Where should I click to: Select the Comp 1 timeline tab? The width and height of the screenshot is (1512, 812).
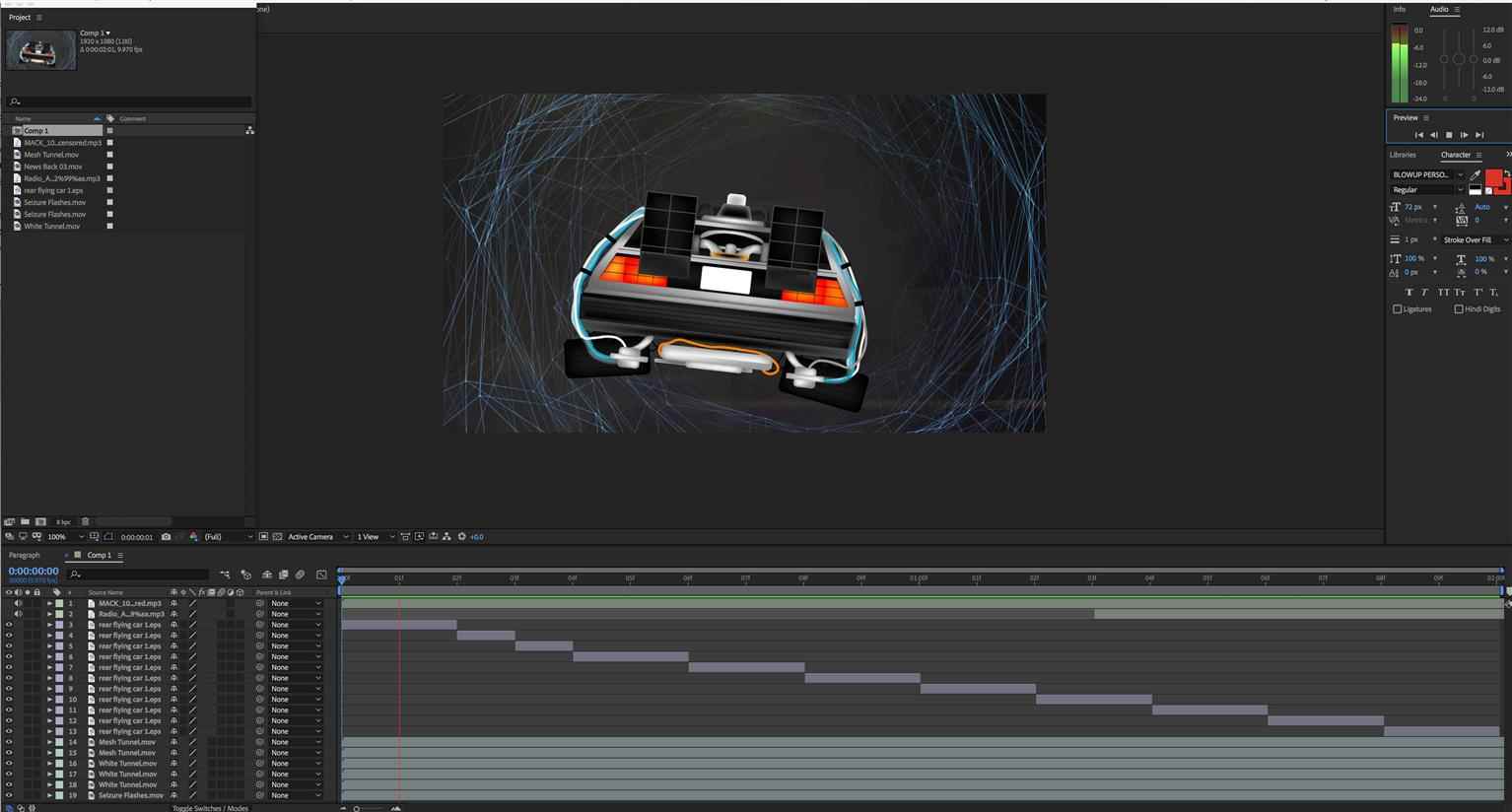click(x=99, y=555)
